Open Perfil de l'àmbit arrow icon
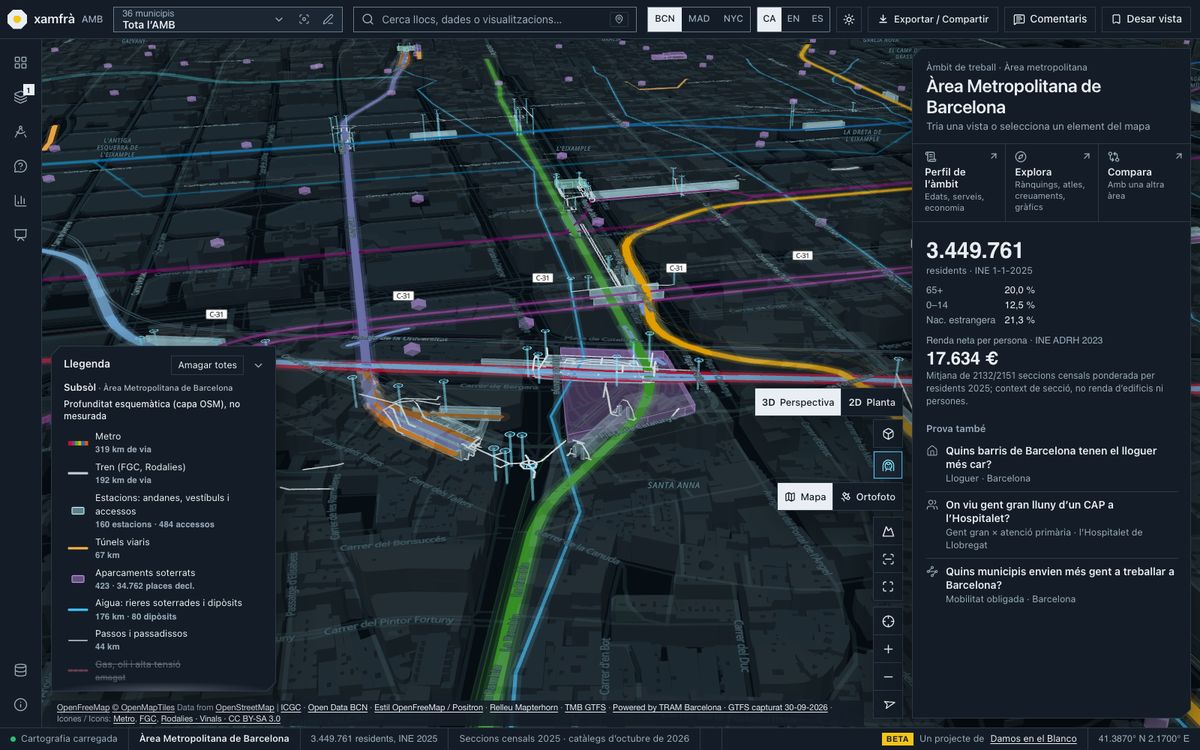 click(993, 157)
